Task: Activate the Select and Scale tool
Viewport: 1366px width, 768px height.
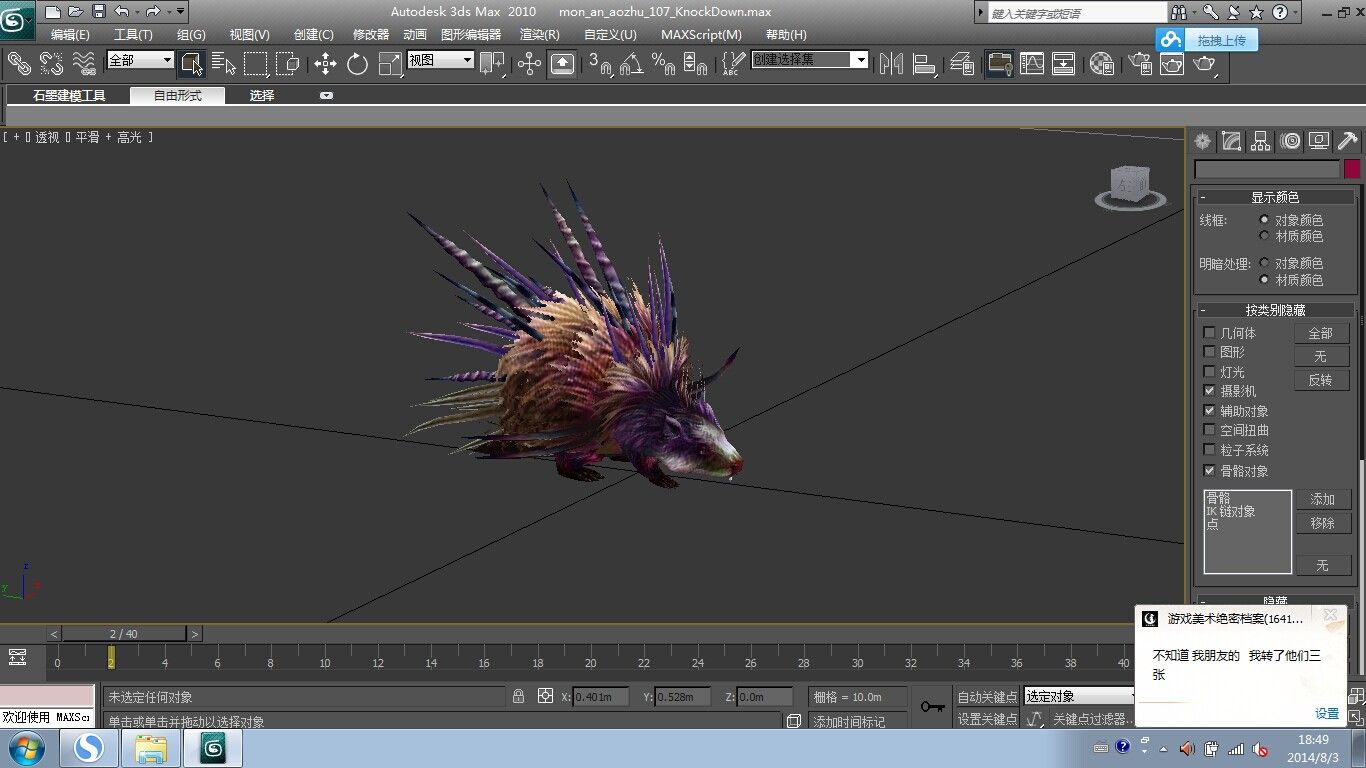Action: [389, 64]
